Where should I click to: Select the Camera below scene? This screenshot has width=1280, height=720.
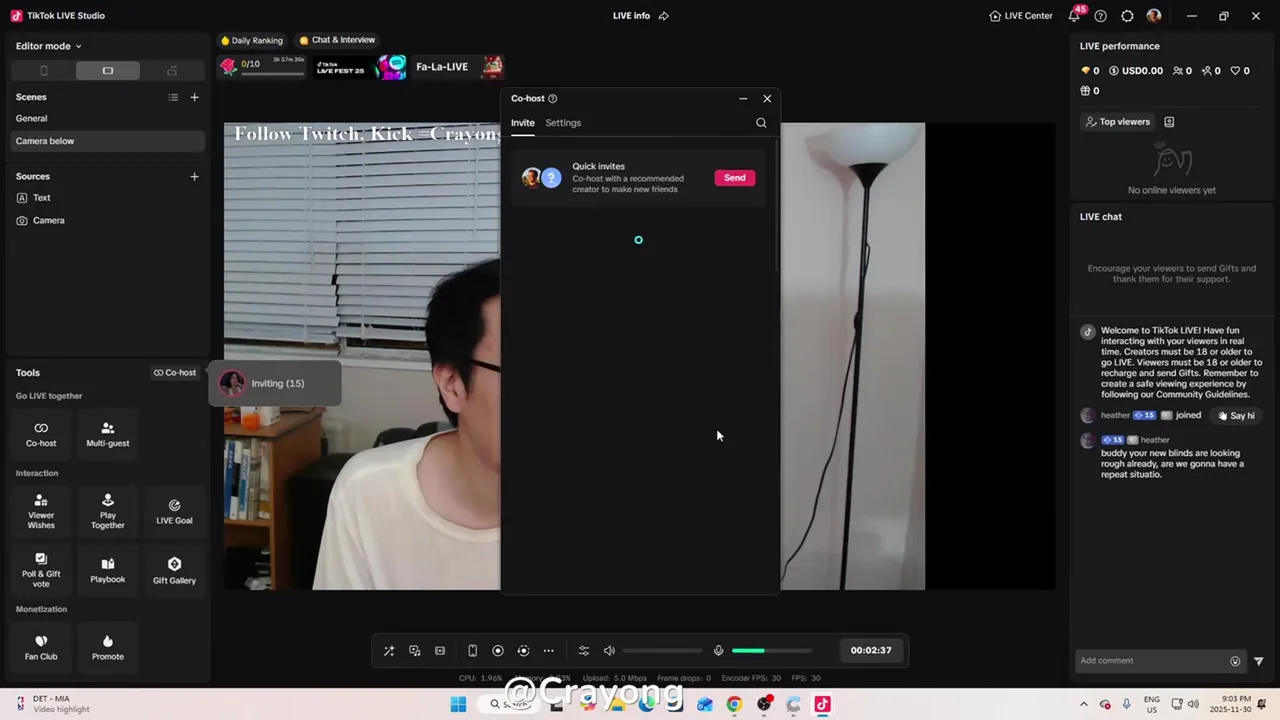coord(105,141)
